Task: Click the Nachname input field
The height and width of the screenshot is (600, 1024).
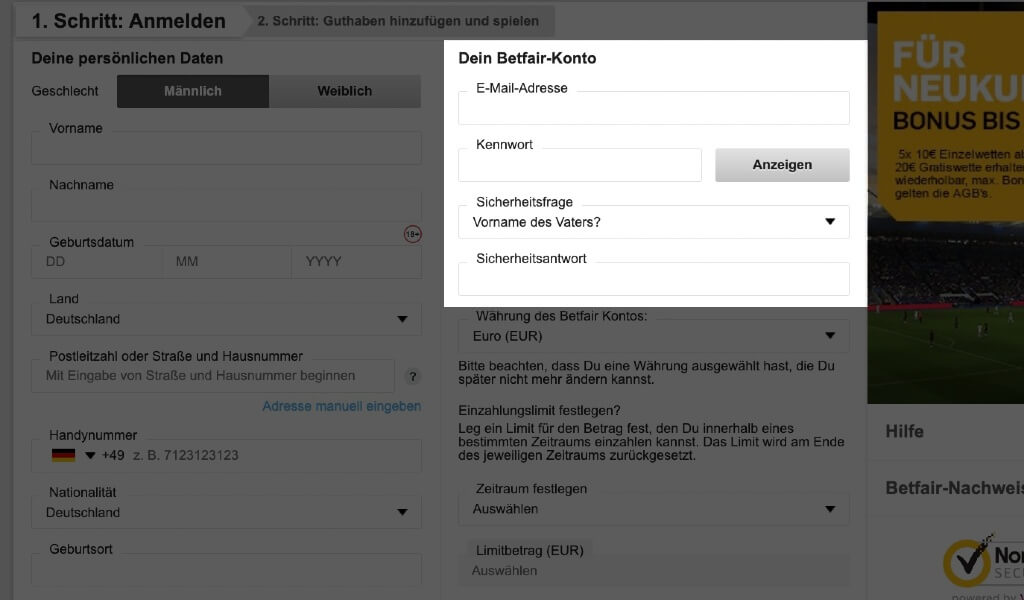Action: coord(226,205)
